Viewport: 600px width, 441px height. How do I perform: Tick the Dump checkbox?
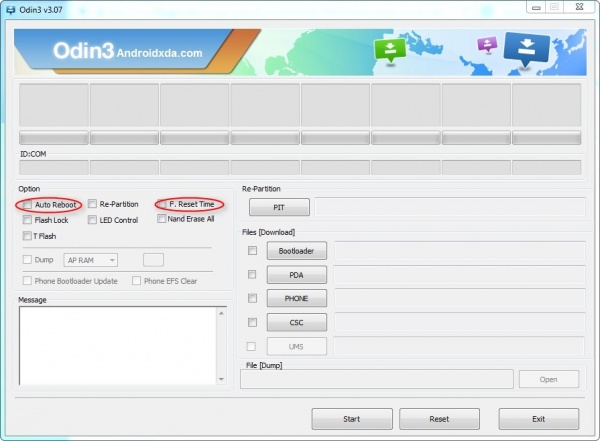(x=27, y=260)
